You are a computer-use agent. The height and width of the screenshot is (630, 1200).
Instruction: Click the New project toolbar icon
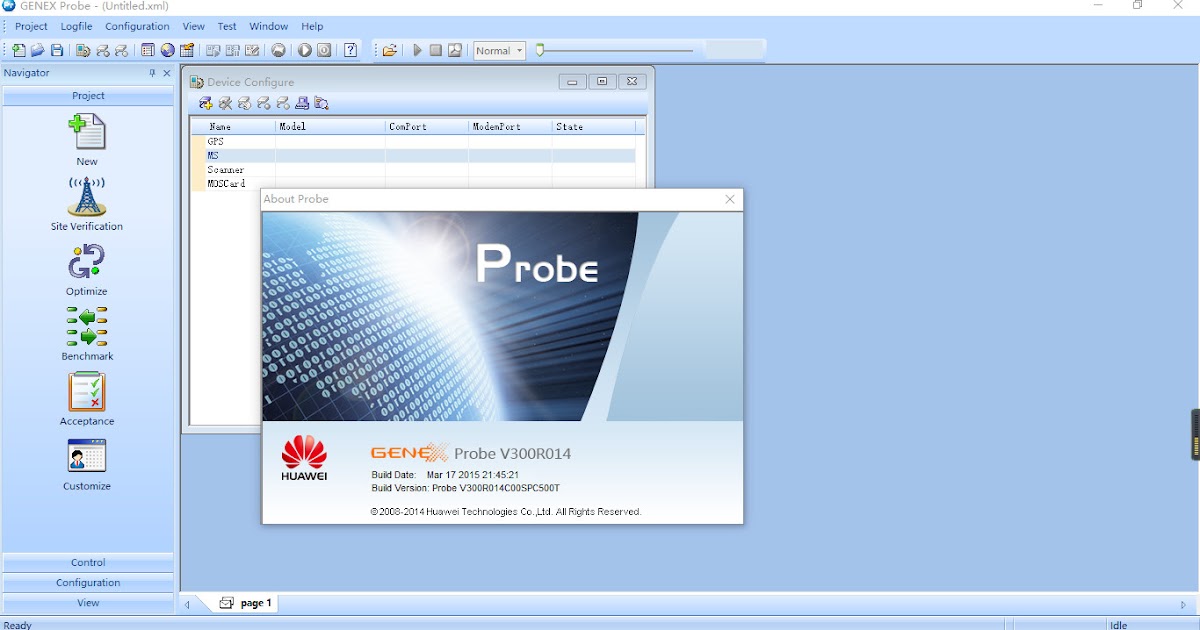pyautogui.click(x=19, y=50)
